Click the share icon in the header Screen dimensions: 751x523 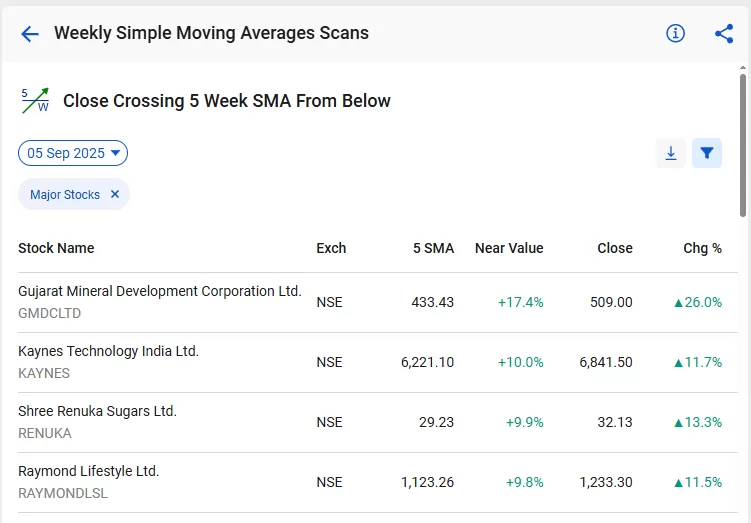coord(724,34)
